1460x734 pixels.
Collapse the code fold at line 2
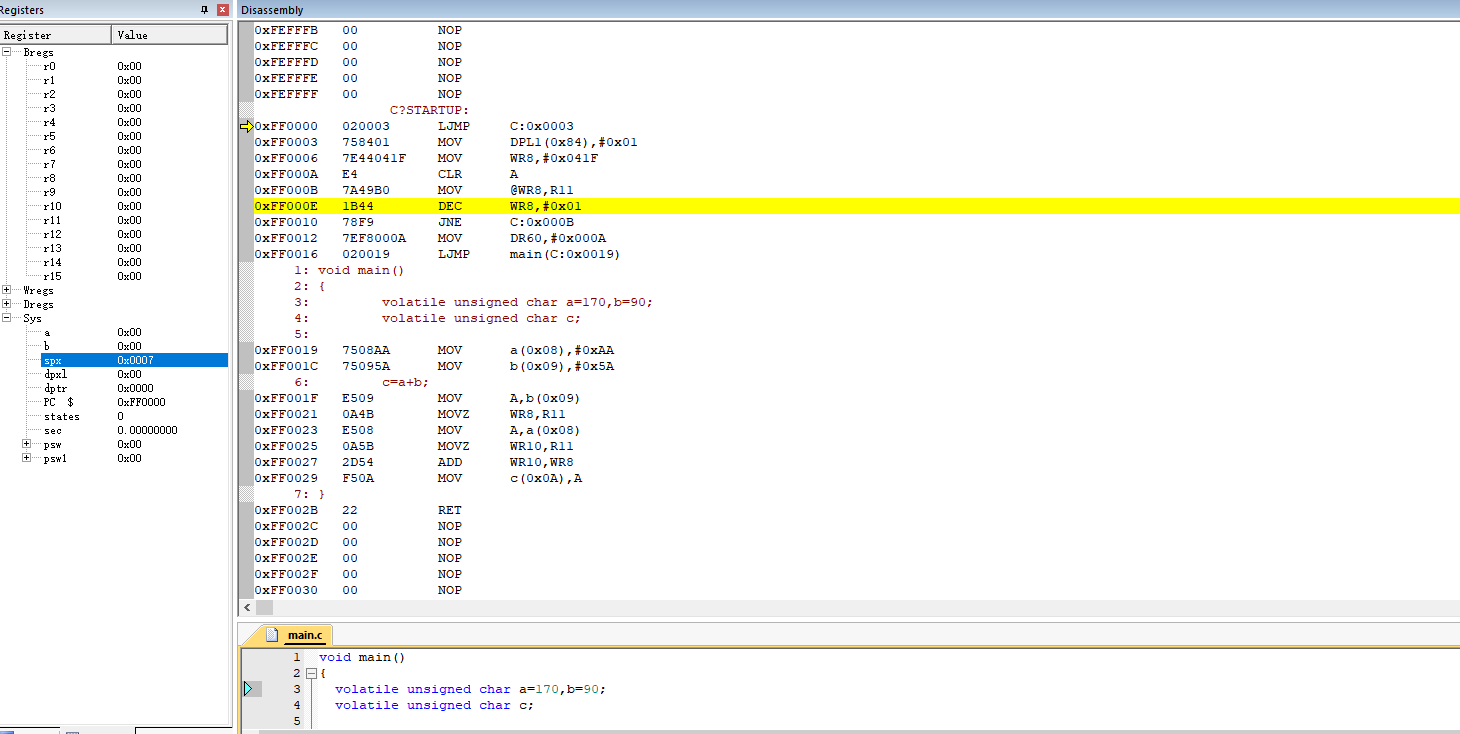pyautogui.click(x=310, y=673)
